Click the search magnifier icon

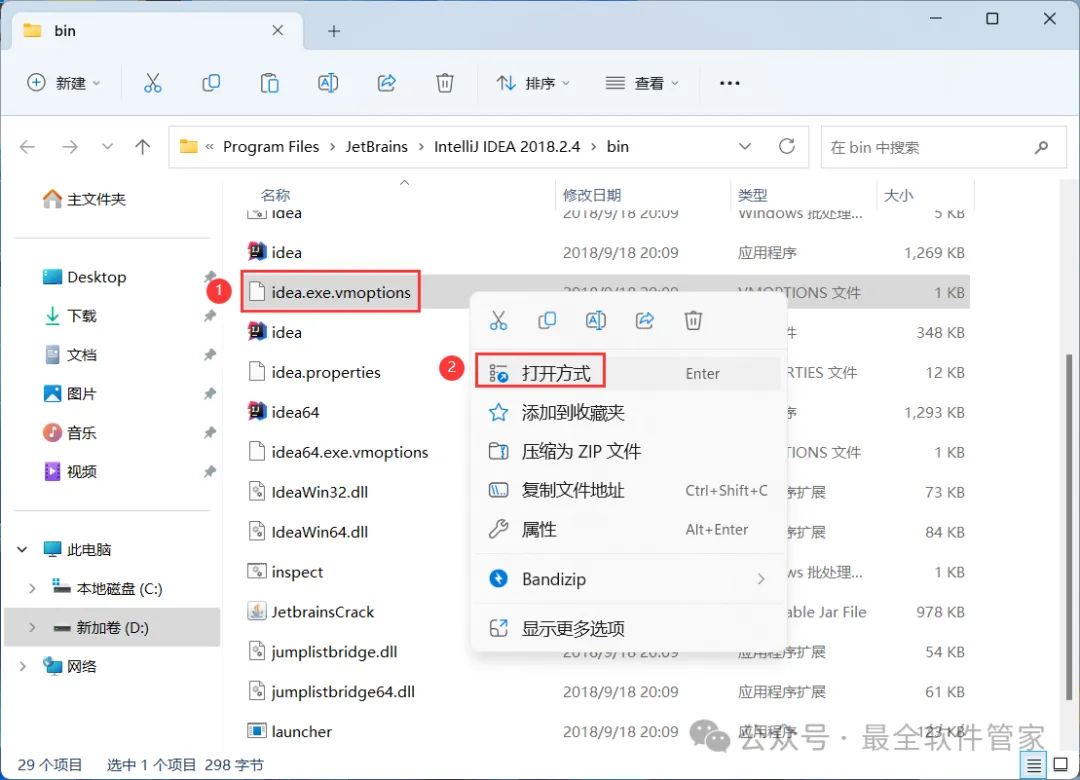[x=1041, y=147]
